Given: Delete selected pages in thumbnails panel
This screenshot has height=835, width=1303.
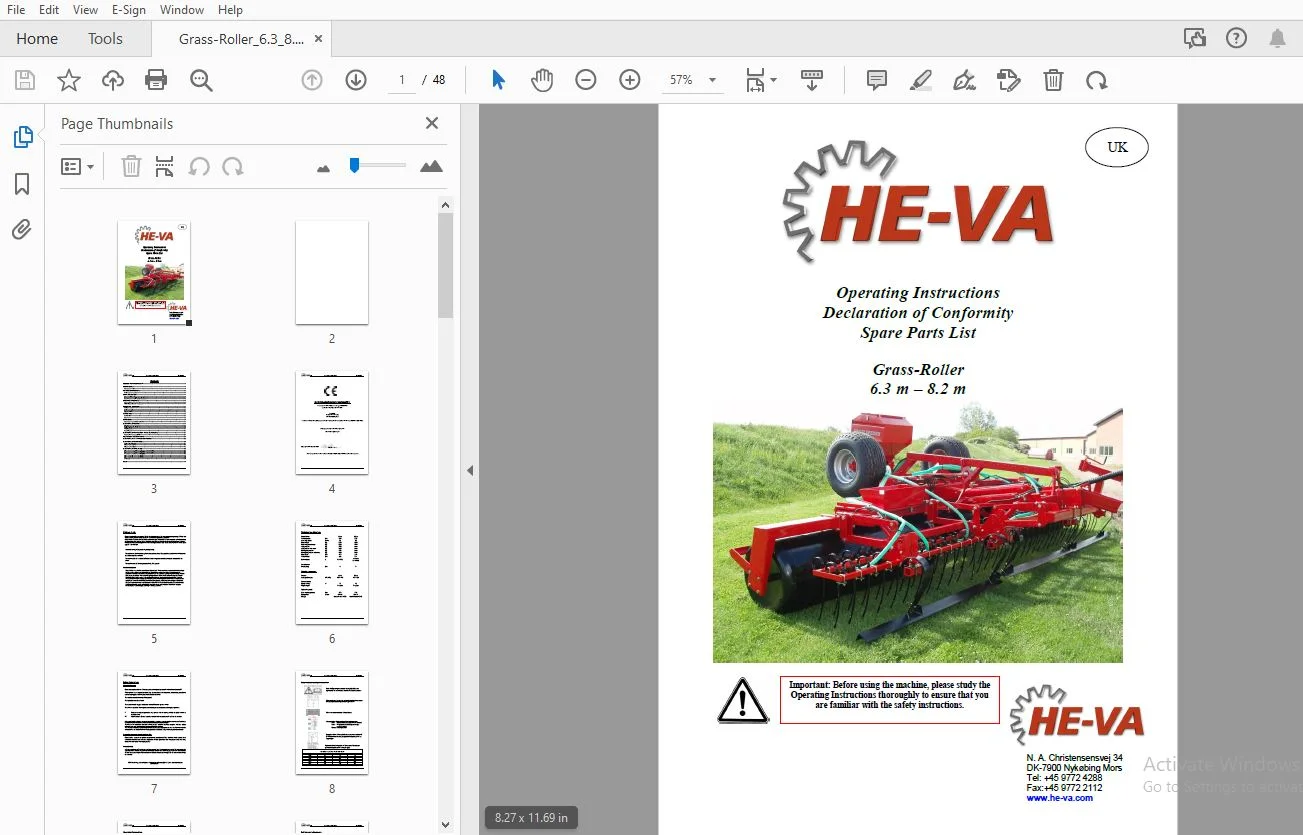Looking at the screenshot, I should (131, 167).
